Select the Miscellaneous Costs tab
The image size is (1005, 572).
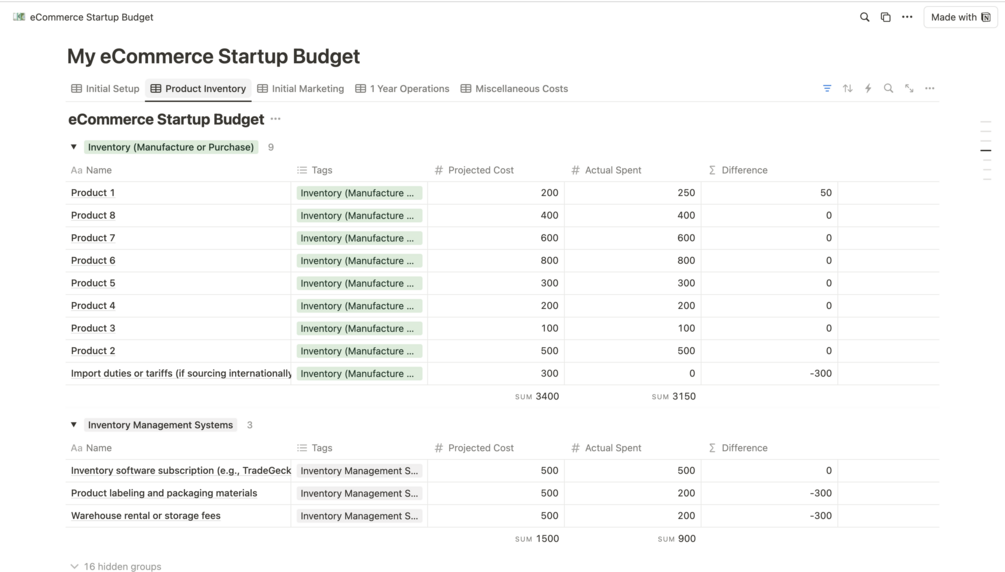pos(514,89)
